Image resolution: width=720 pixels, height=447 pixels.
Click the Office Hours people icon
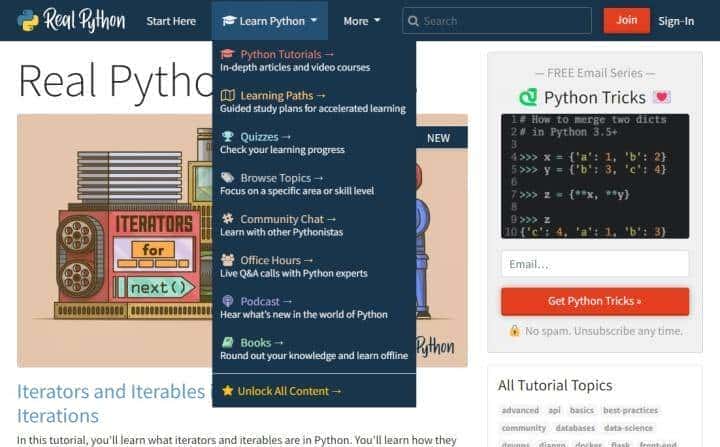[x=227, y=260]
